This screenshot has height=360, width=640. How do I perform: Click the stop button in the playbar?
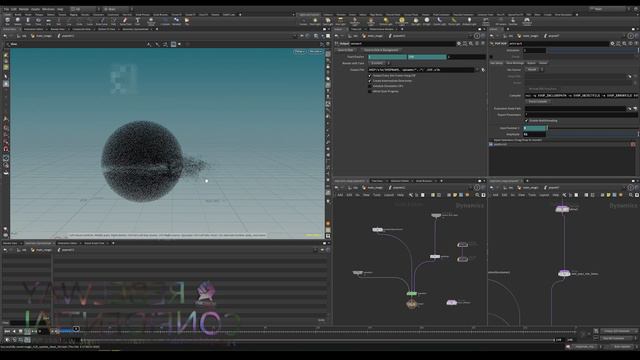(x=20, y=331)
